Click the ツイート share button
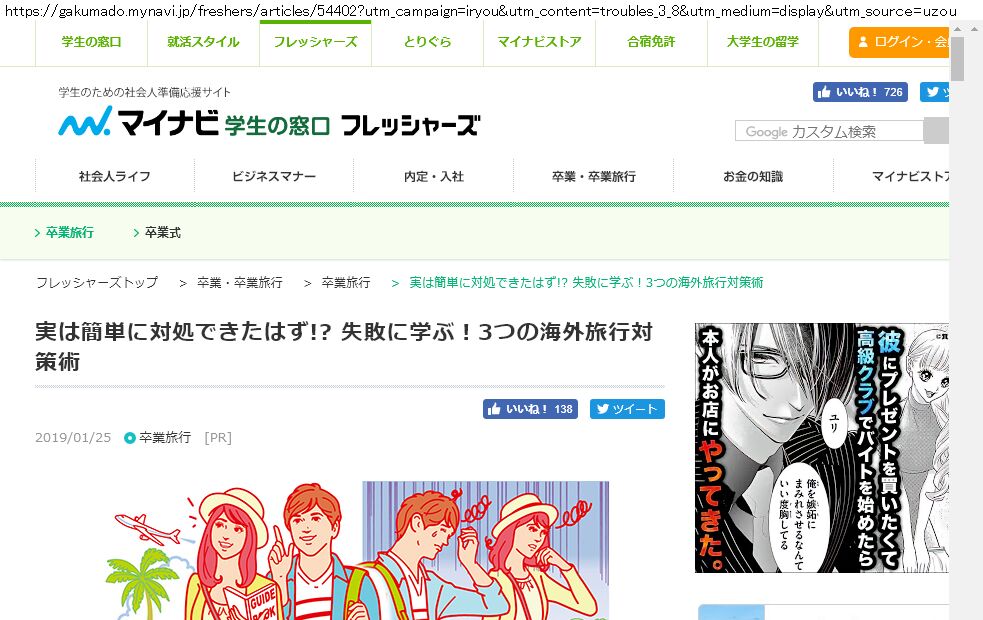 click(627, 409)
